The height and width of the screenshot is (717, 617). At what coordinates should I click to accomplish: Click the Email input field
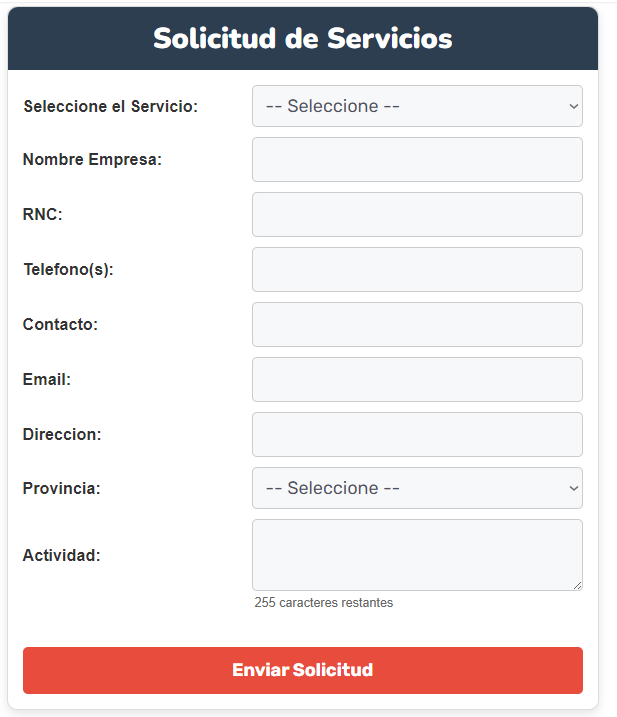(x=417, y=380)
